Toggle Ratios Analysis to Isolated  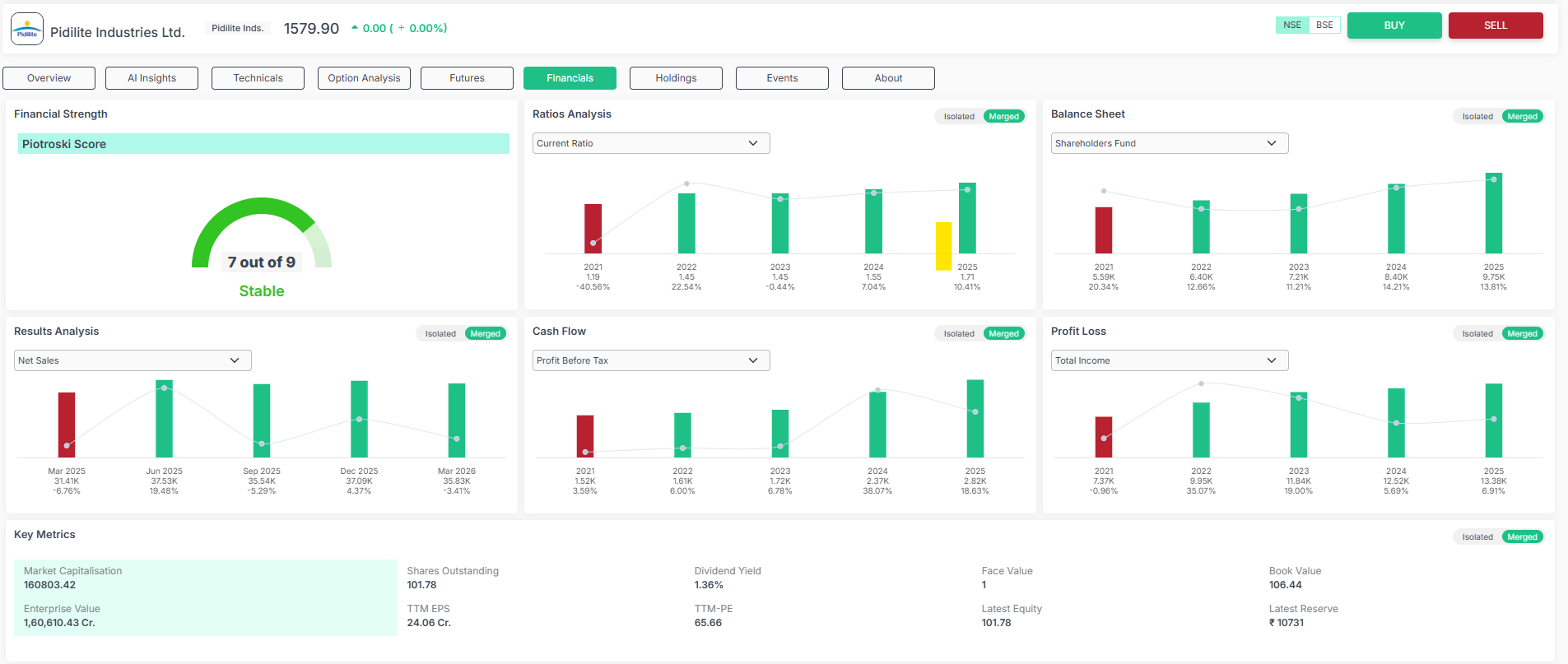point(959,117)
